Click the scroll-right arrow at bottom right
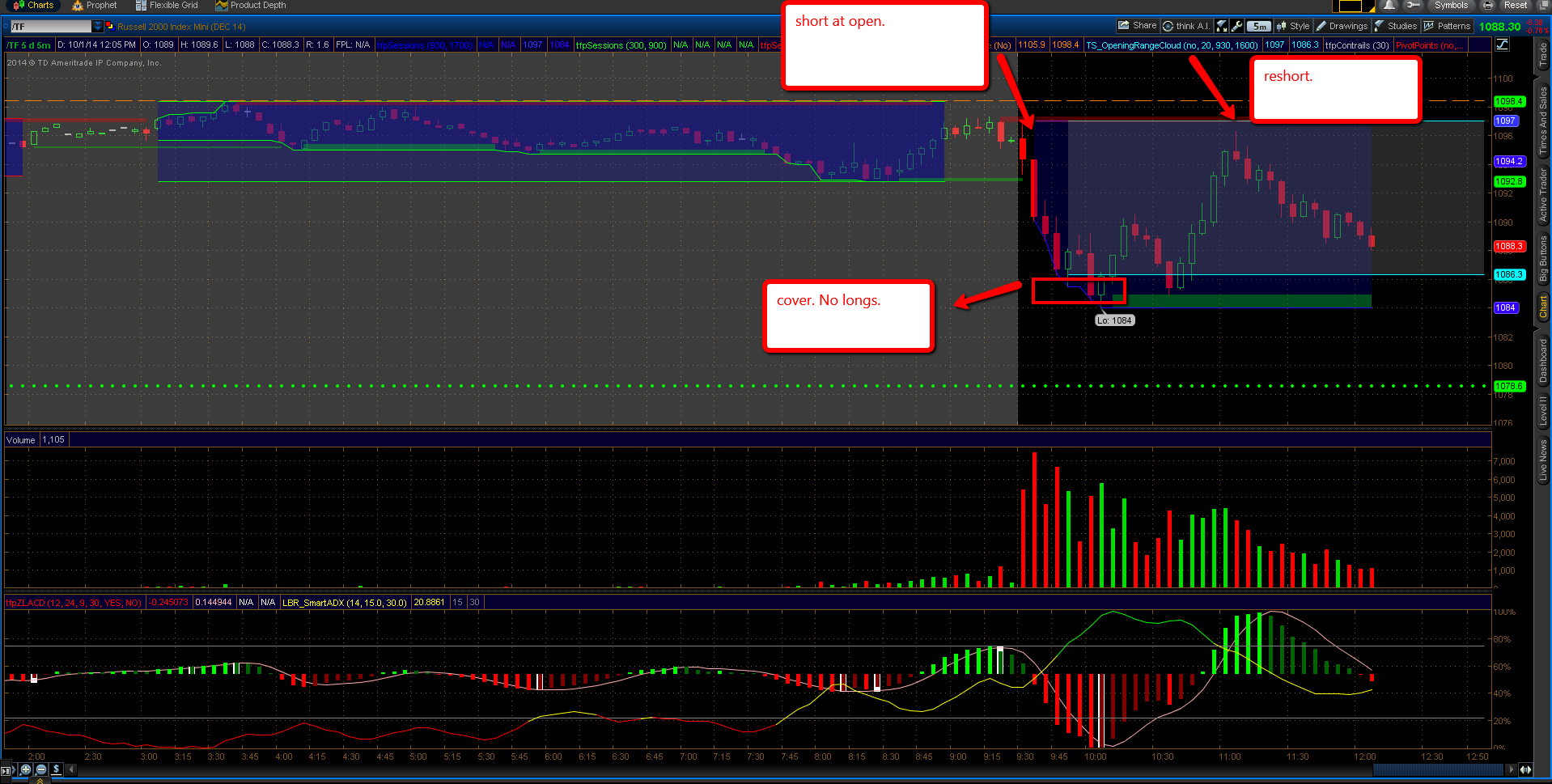1552x784 pixels. (1510, 769)
